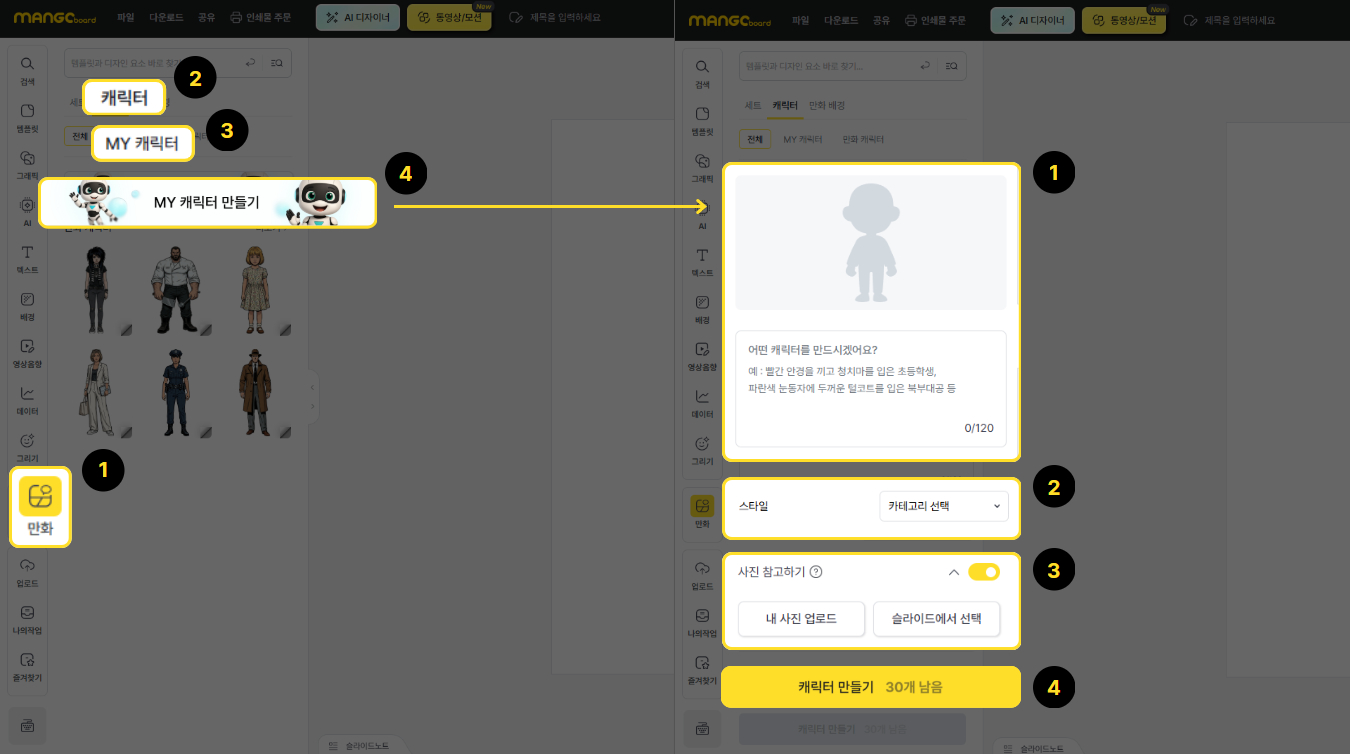Screen dimensions: 1350x754
Task: Click the bright yellow 캐릭터 만들기 30개 남음 button
Action: click(x=870, y=687)
